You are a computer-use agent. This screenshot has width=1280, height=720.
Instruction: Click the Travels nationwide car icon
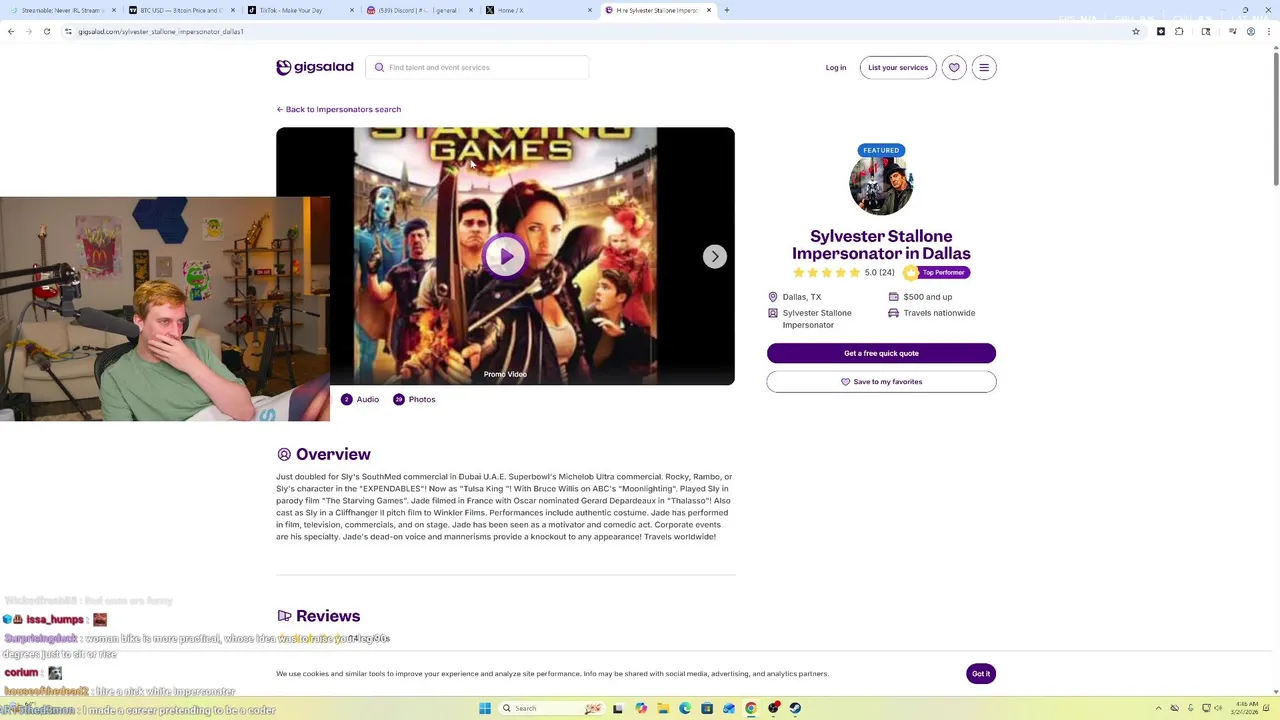coord(893,313)
